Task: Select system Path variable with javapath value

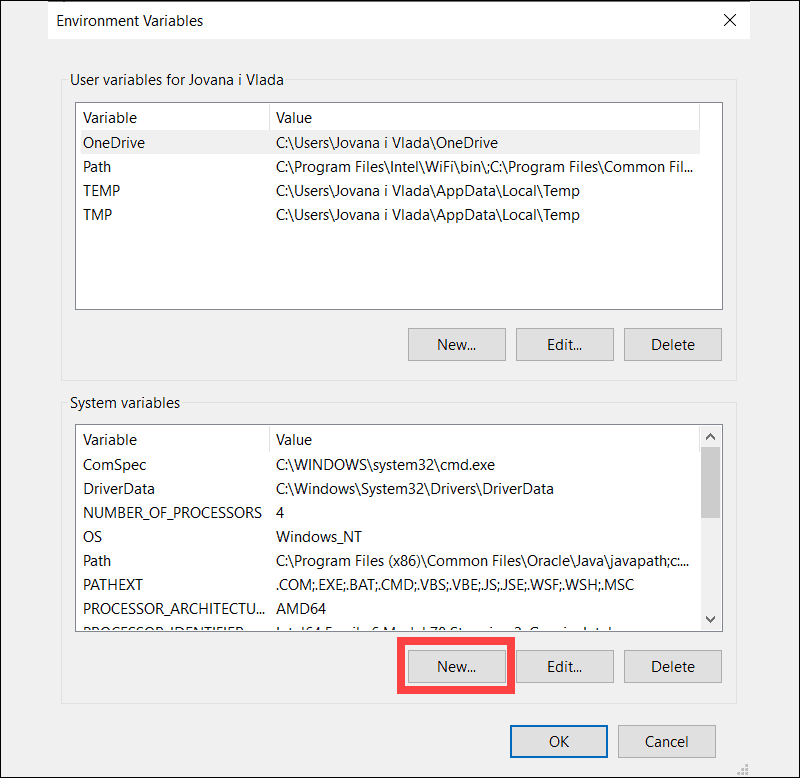Action: (x=390, y=561)
